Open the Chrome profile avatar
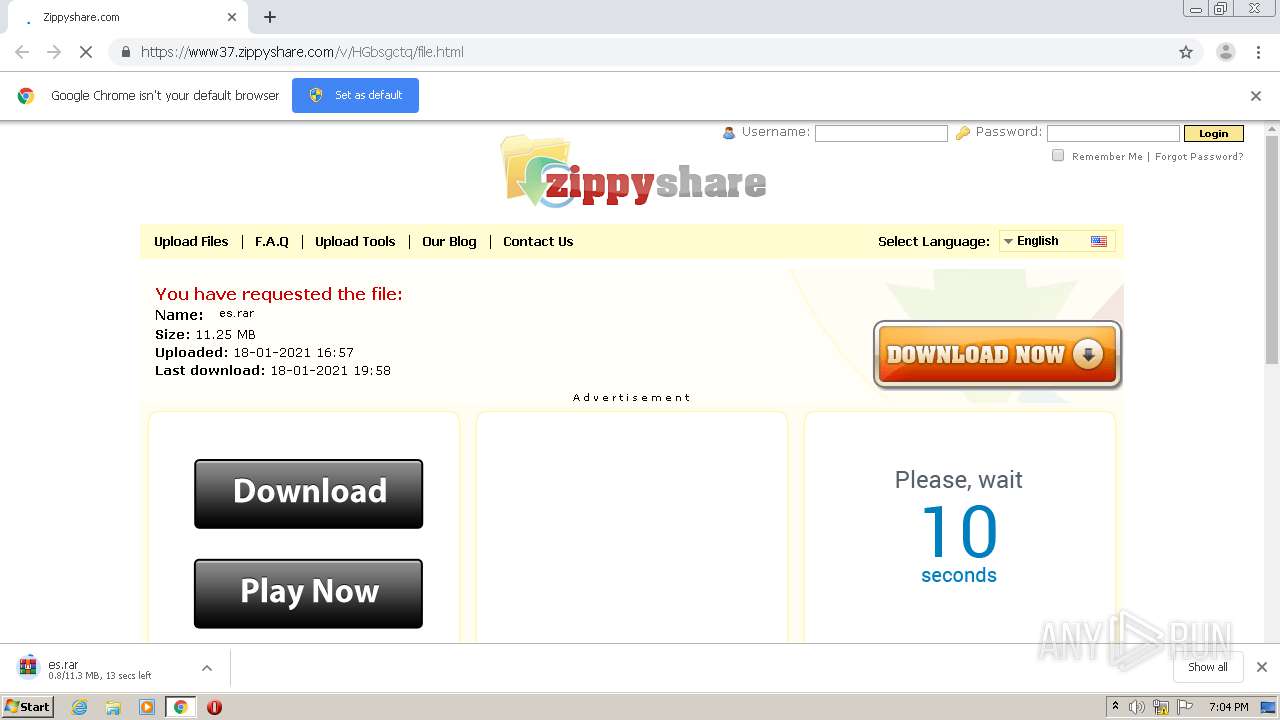 coord(1225,52)
